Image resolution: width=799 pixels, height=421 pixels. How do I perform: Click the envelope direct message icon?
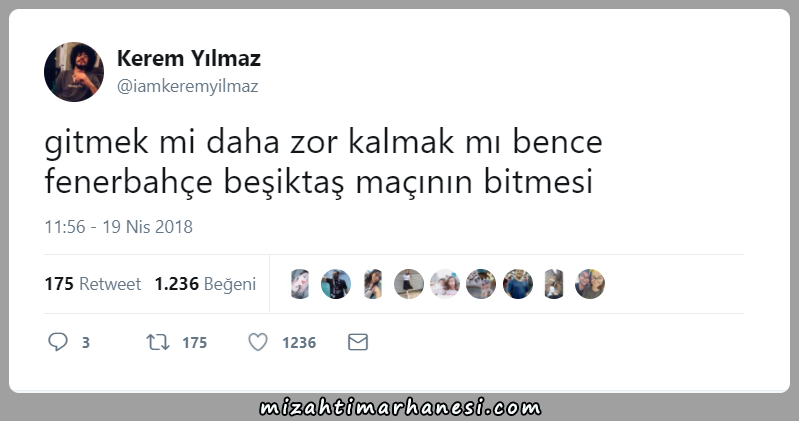tap(358, 342)
